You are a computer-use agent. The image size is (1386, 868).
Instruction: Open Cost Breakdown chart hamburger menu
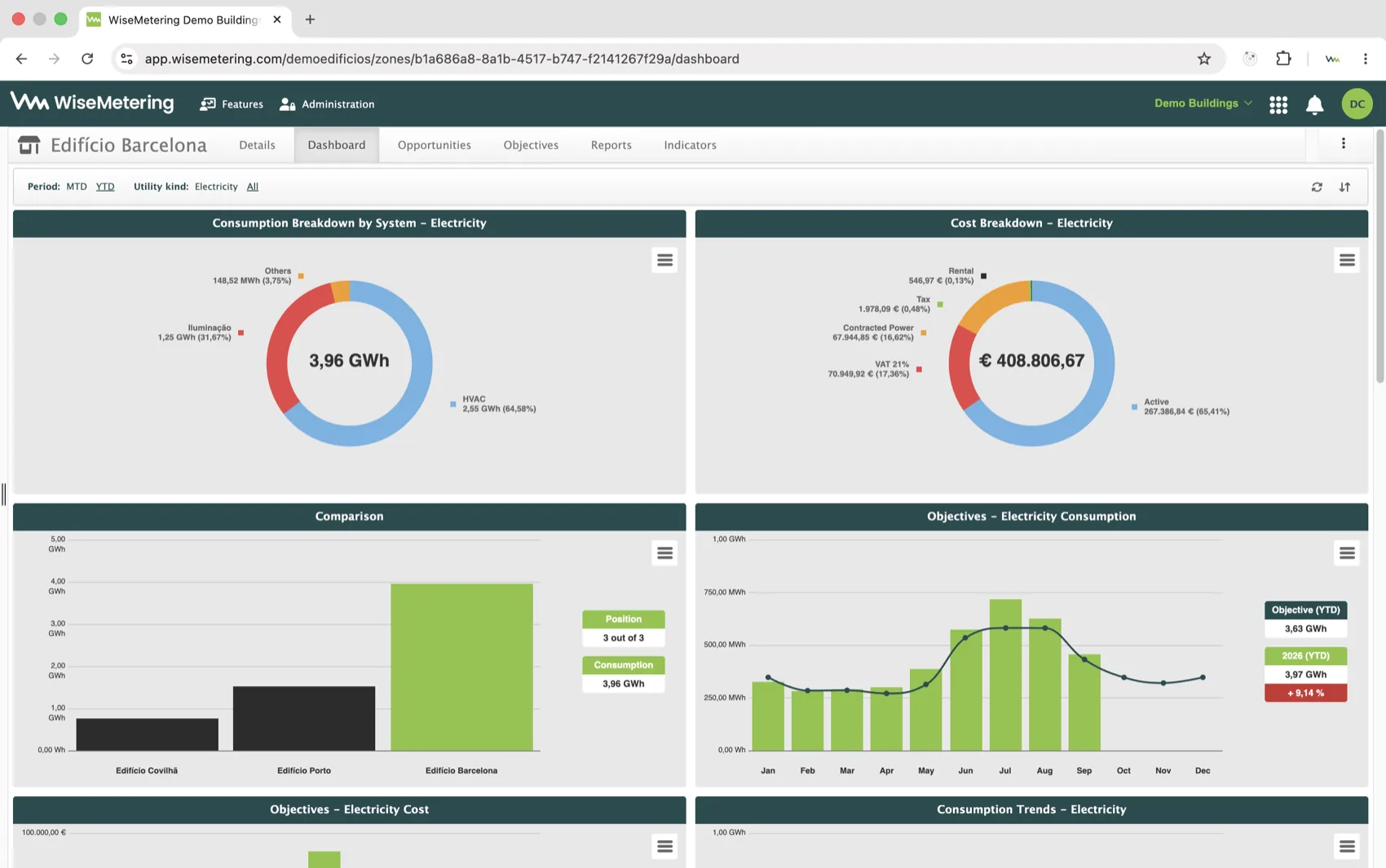coord(1347,260)
